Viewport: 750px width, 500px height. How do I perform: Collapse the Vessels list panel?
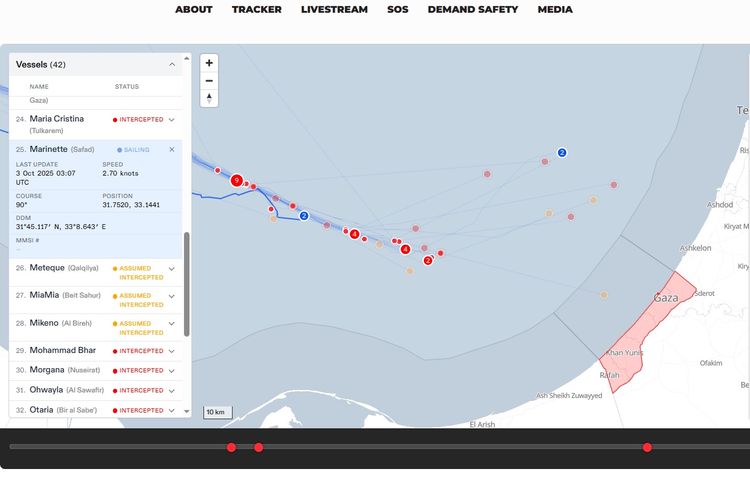tap(171, 64)
